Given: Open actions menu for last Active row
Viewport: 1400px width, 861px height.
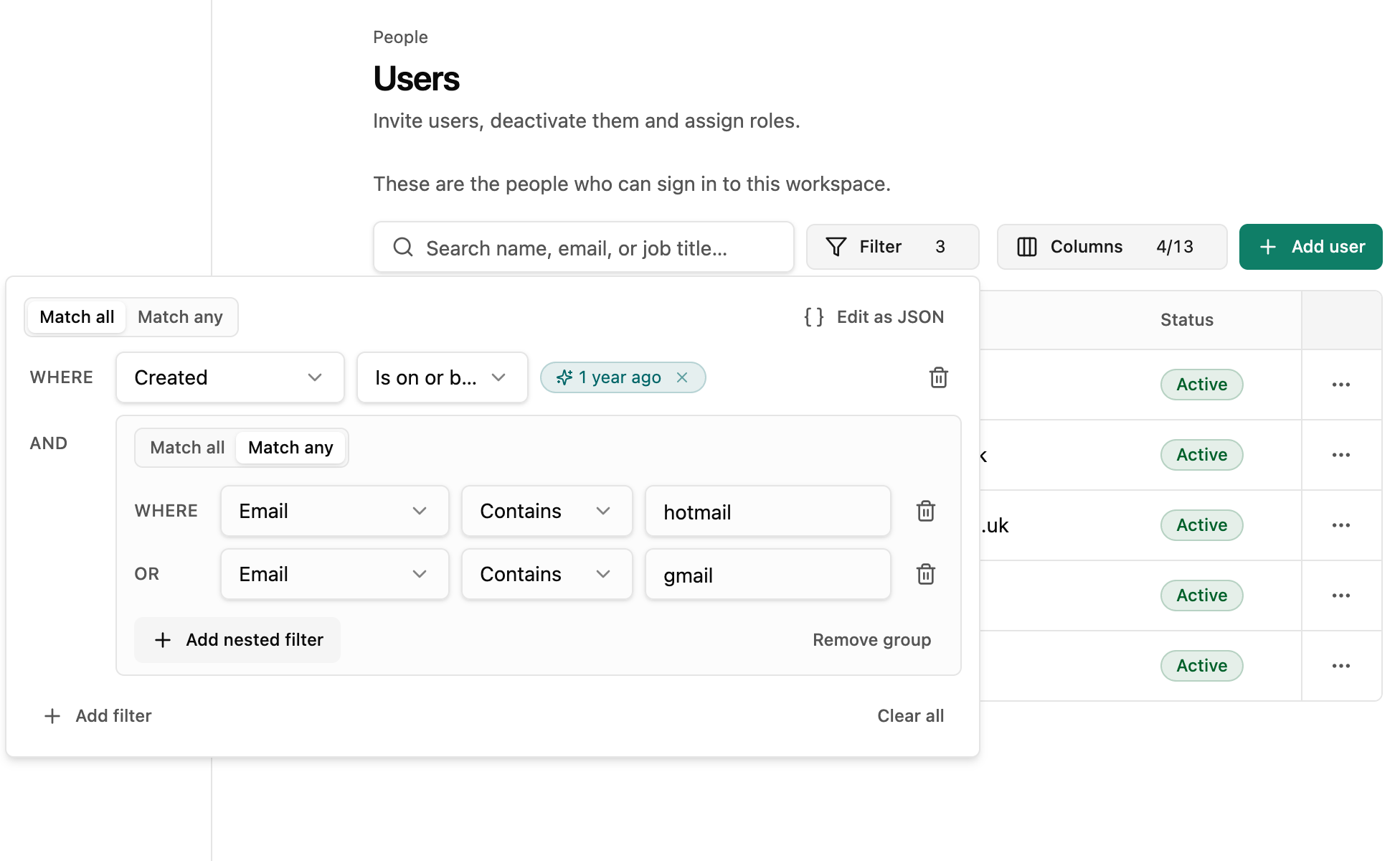Looking at the screenshot, I should pyautogui.click(x=1341, y=666).
